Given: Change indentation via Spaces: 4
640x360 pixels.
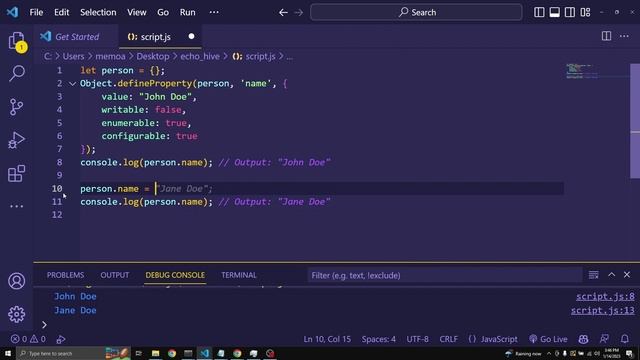Looking at the screenshot, I should coord(378,339).
